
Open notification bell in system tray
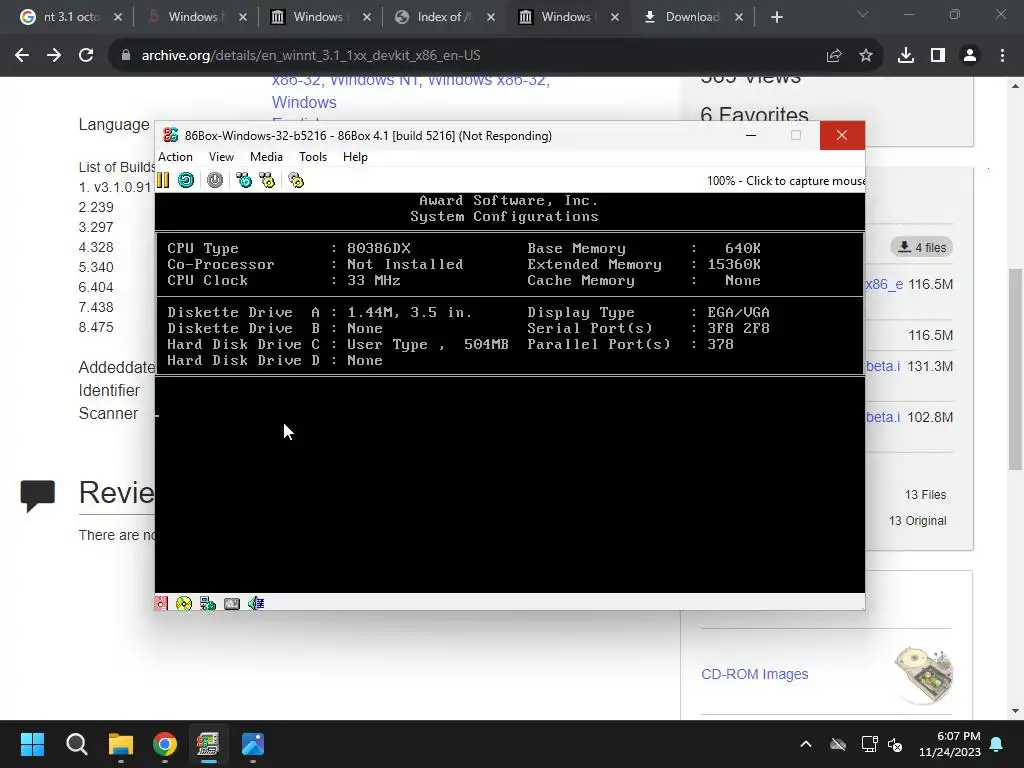click(997, 744)
